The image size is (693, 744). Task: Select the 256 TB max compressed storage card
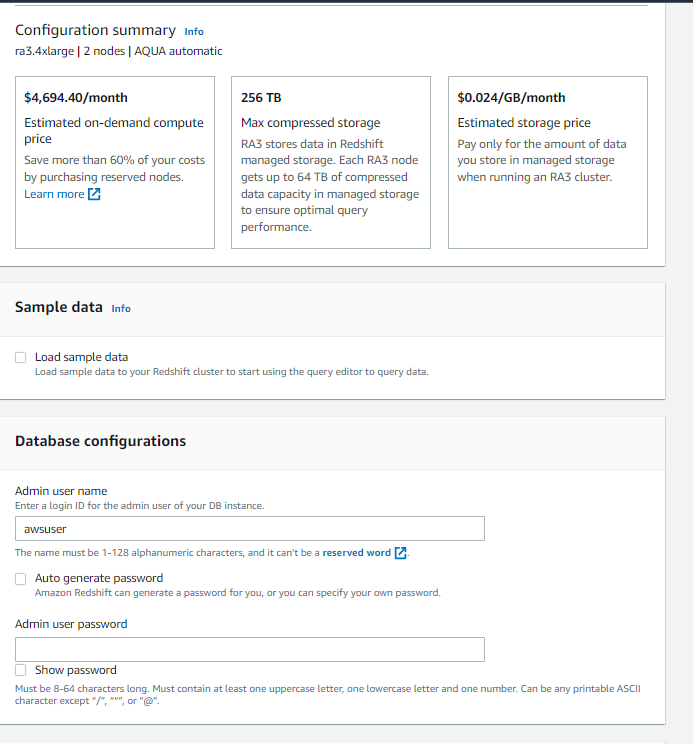(331, 162)
